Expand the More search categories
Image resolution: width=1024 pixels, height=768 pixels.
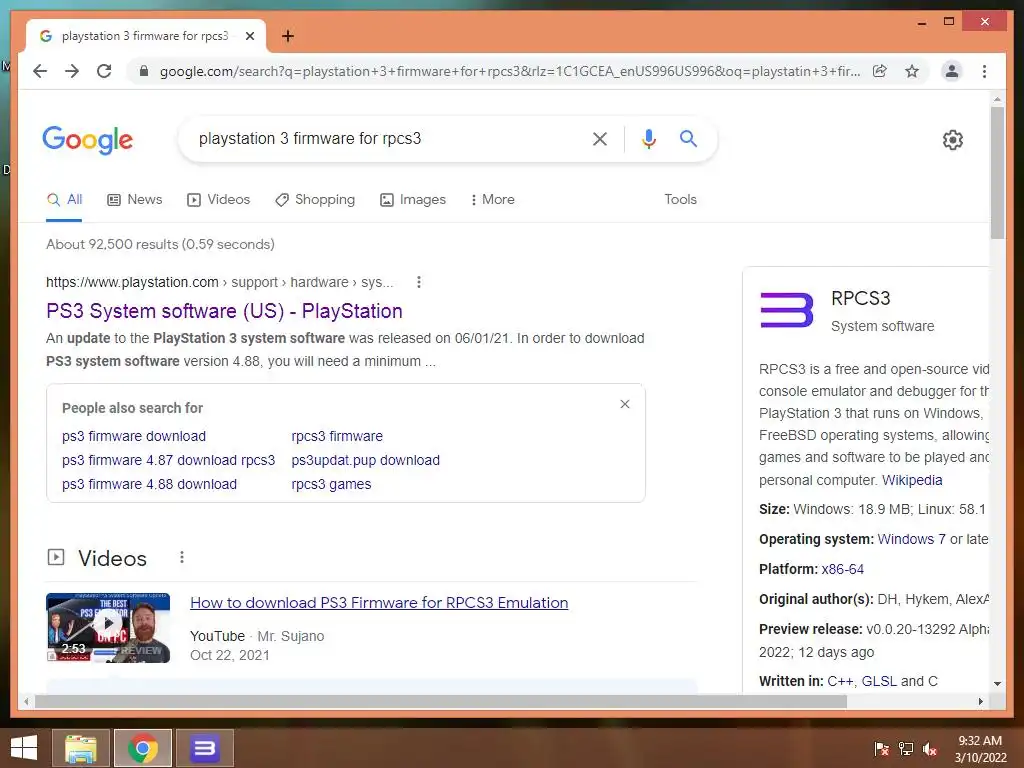492,200
